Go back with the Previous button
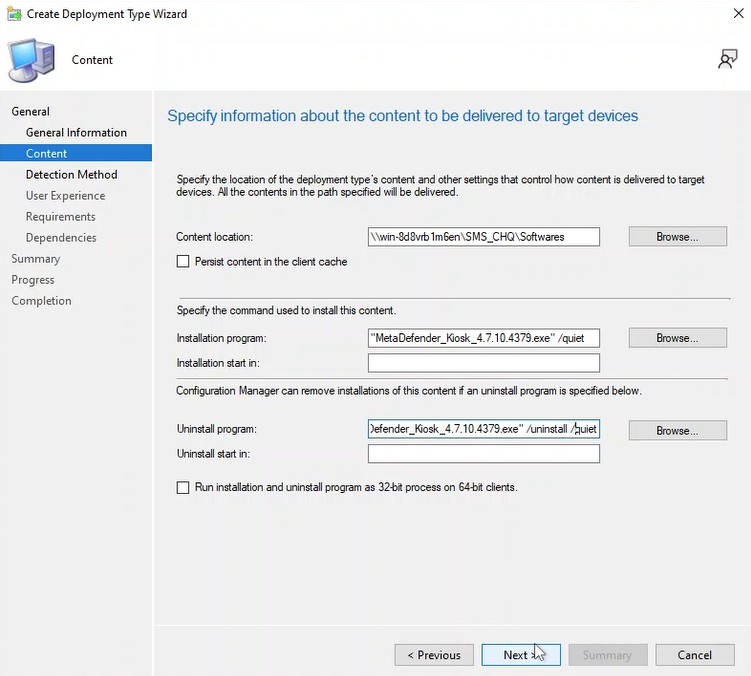This screenshot has width=751, height=676. [x=434, y=655]
